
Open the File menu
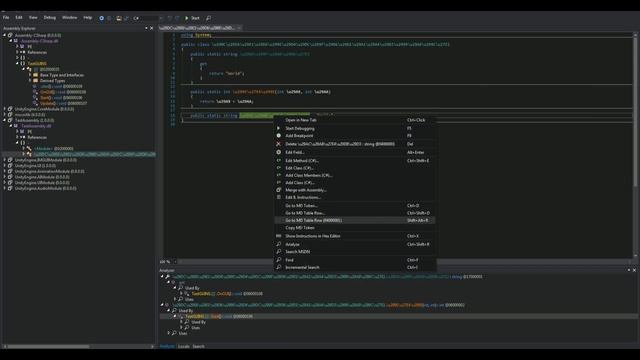point(6,18)
